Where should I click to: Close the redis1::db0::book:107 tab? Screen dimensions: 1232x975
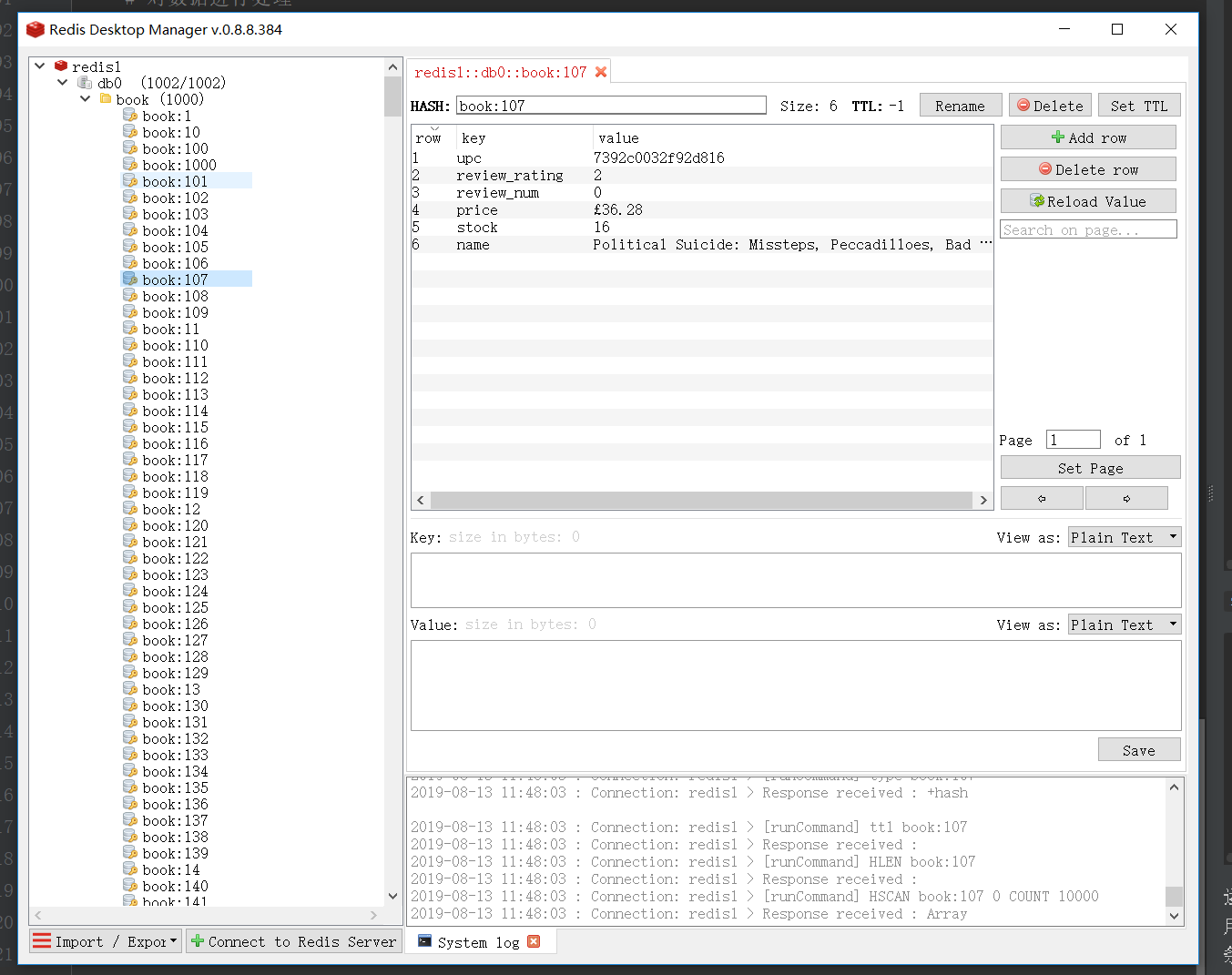click(601, 72)
